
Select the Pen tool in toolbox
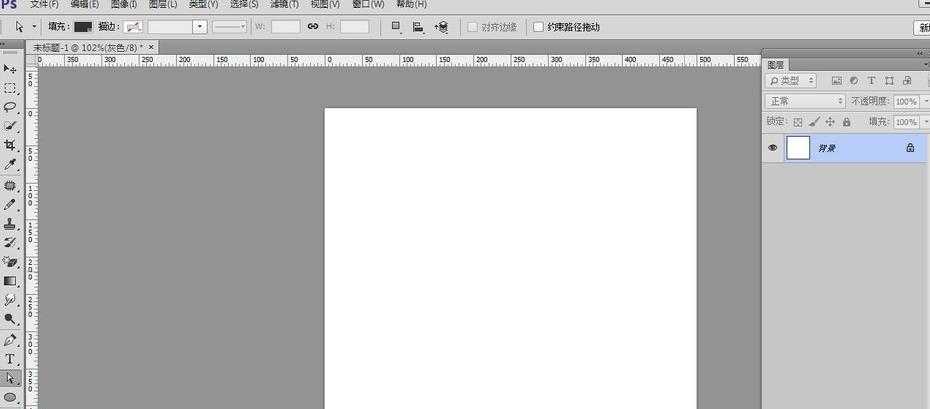(10, 340)
